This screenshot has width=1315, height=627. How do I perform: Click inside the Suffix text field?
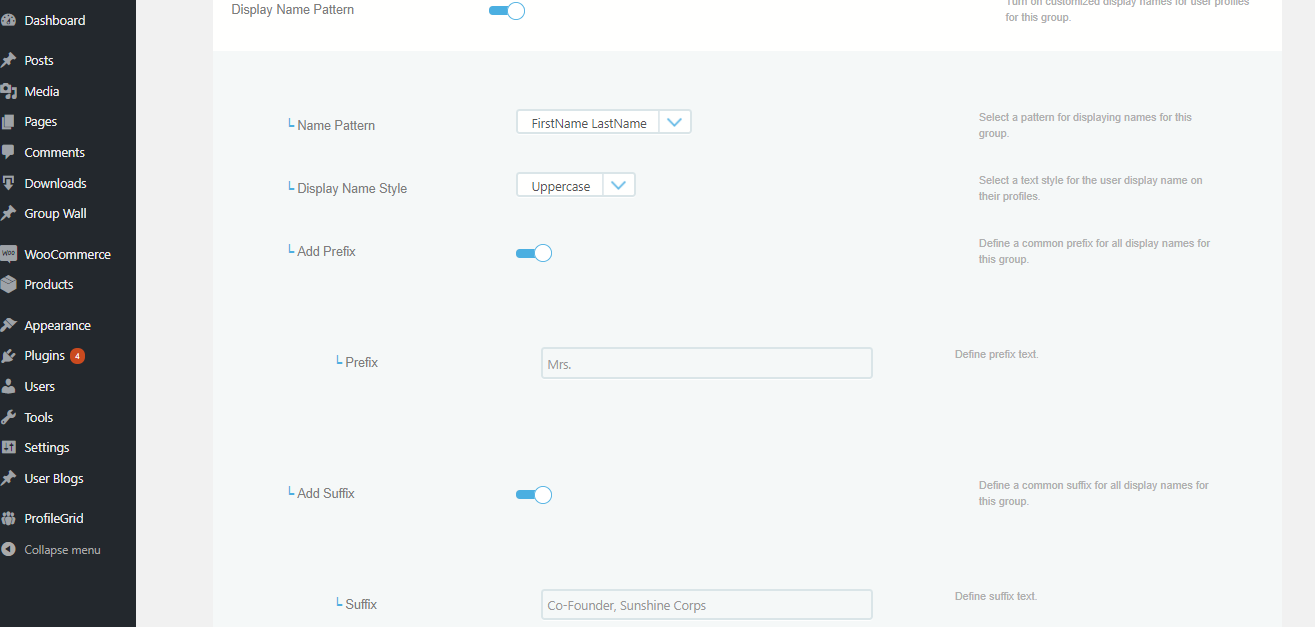pos(706,604)
